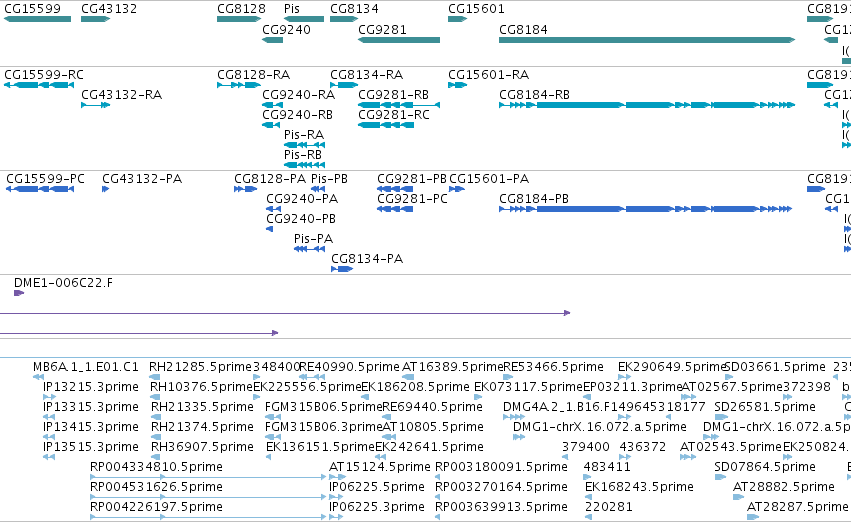Click the Pis gene label
This screenshot has width=851, height=522.
(x=291, y=9)
